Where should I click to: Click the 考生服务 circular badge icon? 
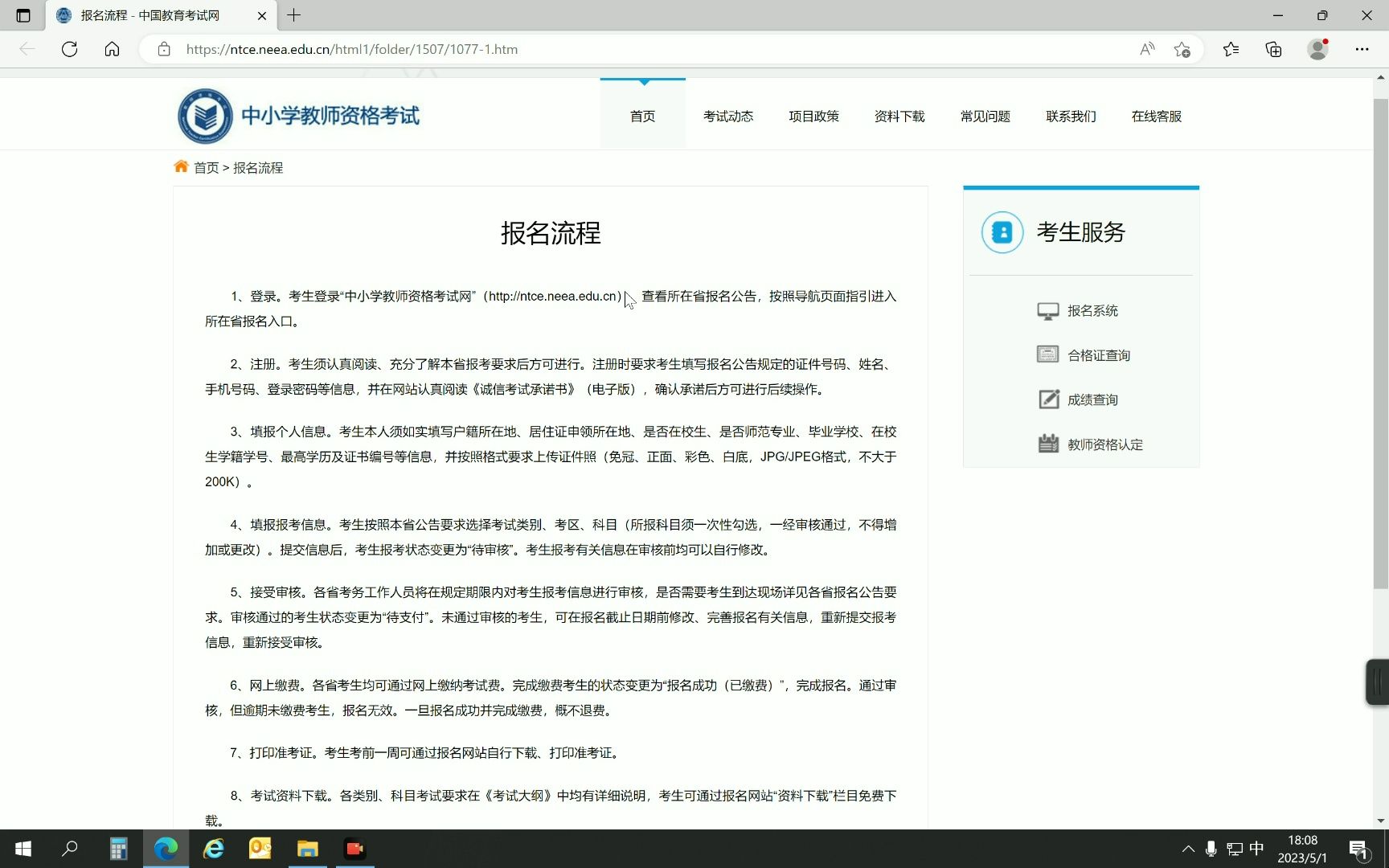point(1002,232)
